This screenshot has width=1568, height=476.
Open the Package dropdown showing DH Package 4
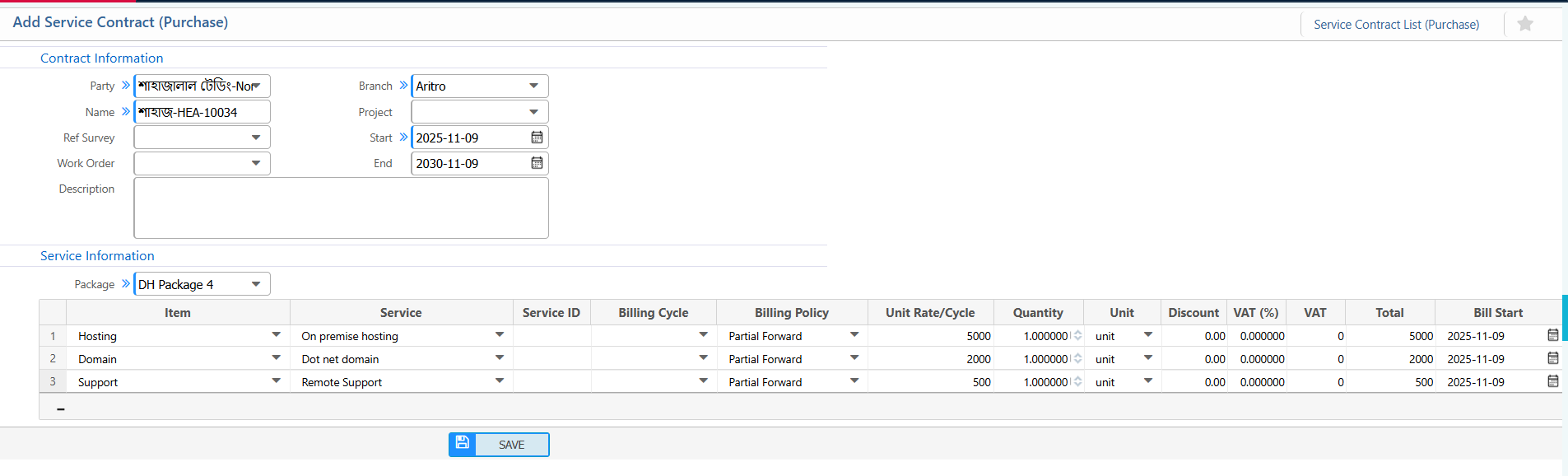point(256,284)
